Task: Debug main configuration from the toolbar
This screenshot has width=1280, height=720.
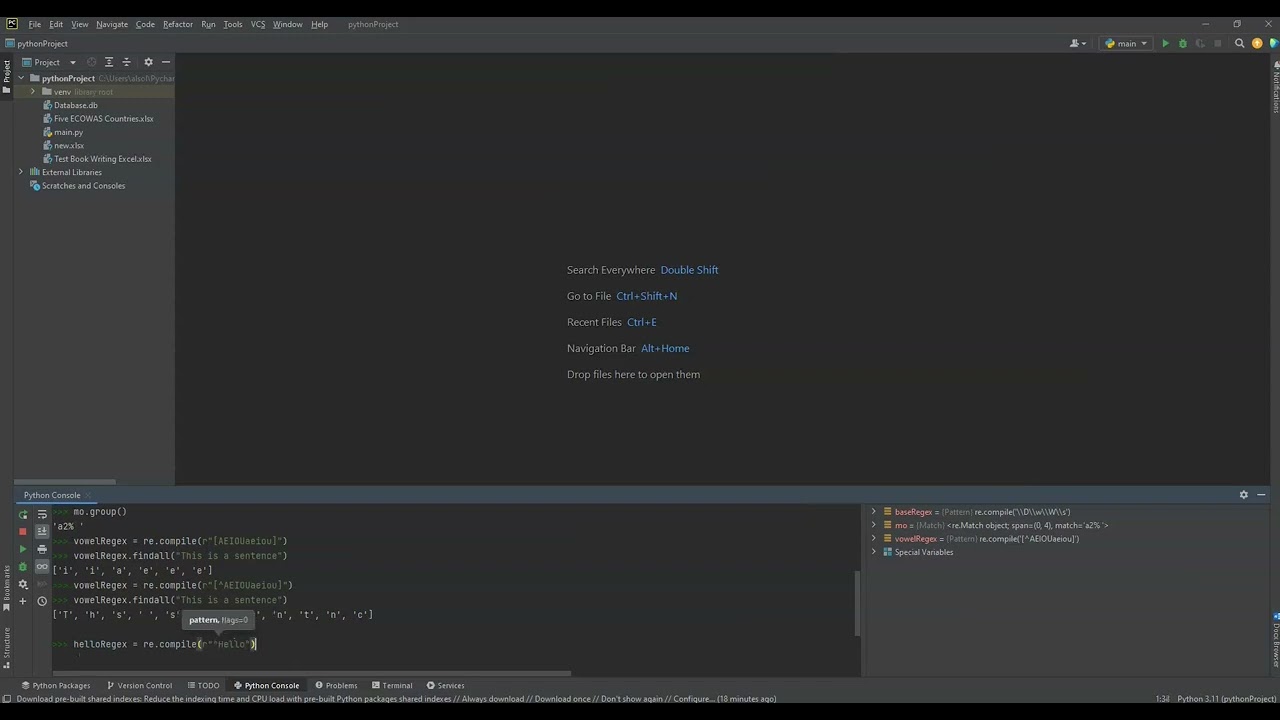Action: [1183, 43]
